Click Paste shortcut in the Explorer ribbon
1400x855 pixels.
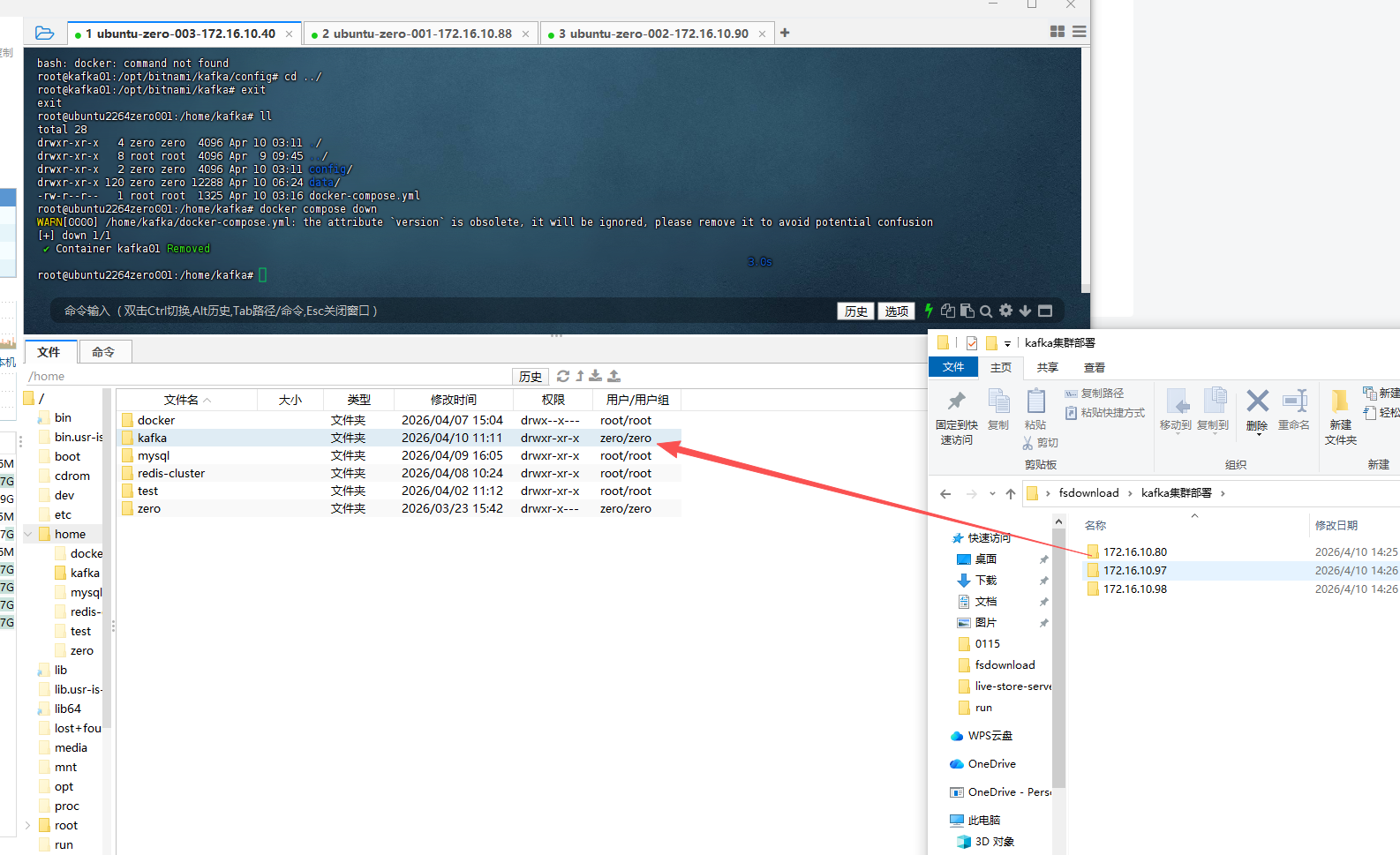click(x=1104, y=413)
